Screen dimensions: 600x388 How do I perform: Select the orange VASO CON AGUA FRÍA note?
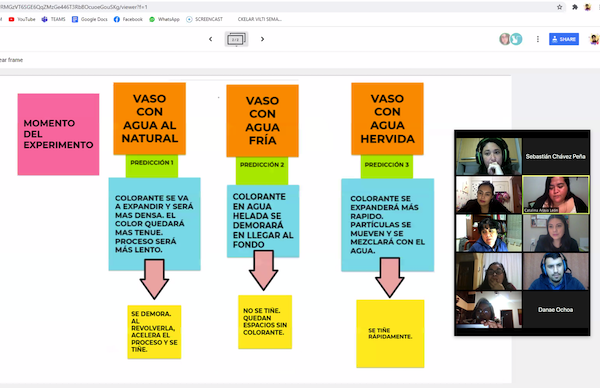[262, 121]
